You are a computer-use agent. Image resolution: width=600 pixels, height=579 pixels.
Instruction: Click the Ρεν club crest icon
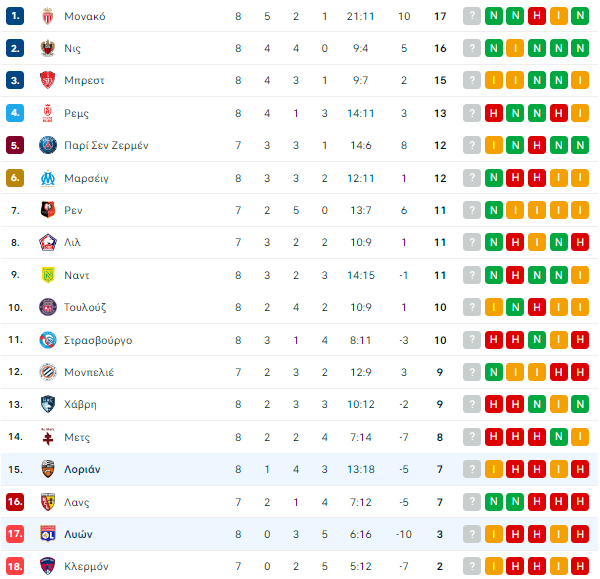[x=48, y=210]
